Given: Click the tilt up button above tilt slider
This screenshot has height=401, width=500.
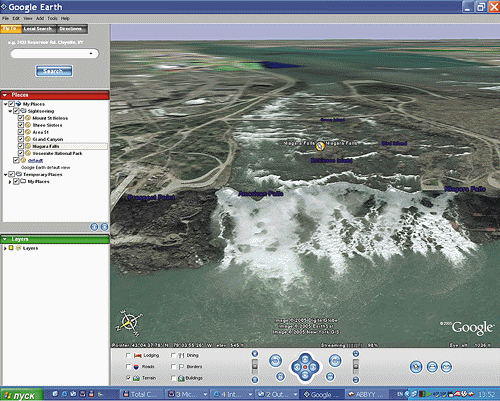Looking at the screenshot, I should point(356,354).
